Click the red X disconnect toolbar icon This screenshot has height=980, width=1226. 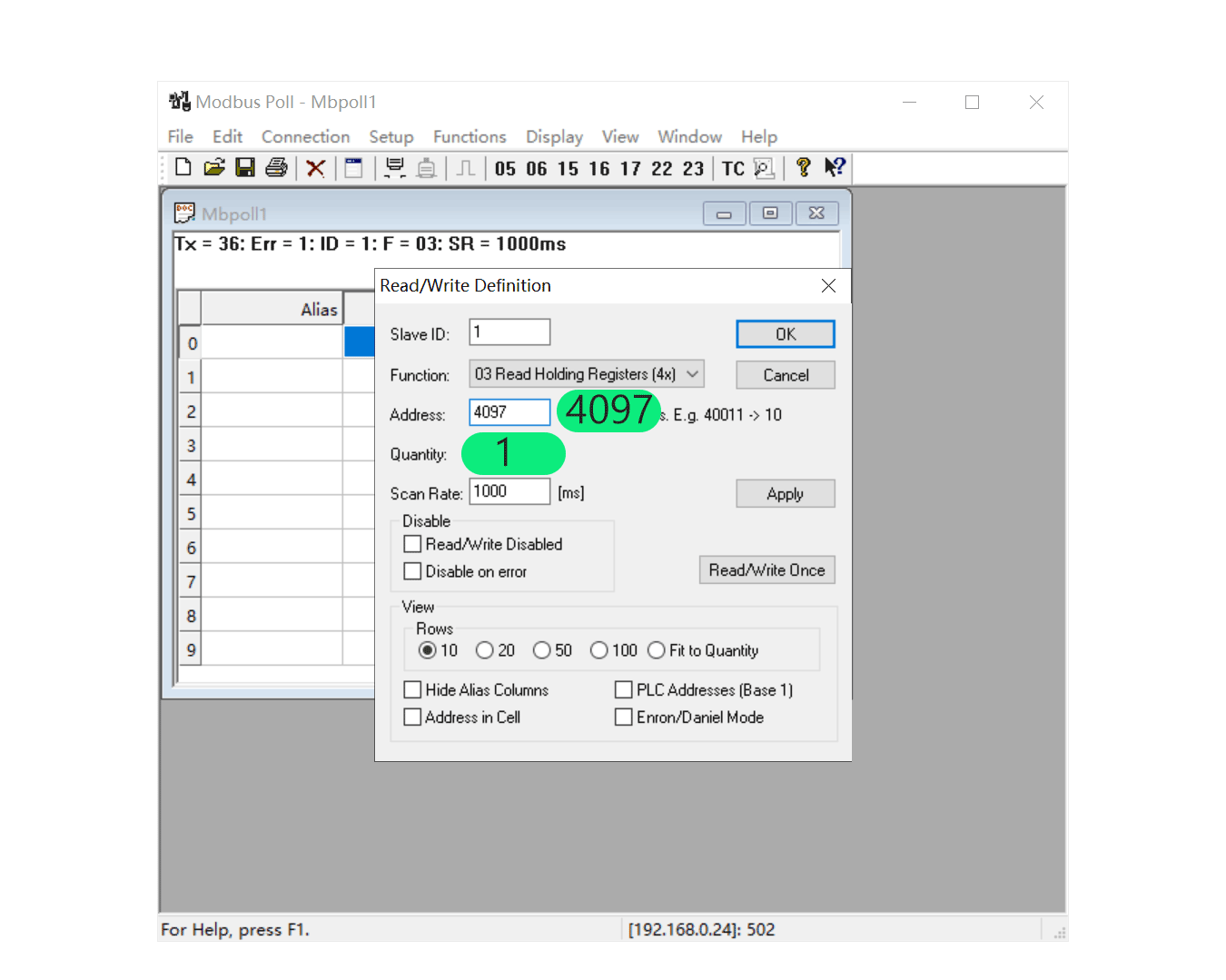pyautogui.click(x=315, y=167)
